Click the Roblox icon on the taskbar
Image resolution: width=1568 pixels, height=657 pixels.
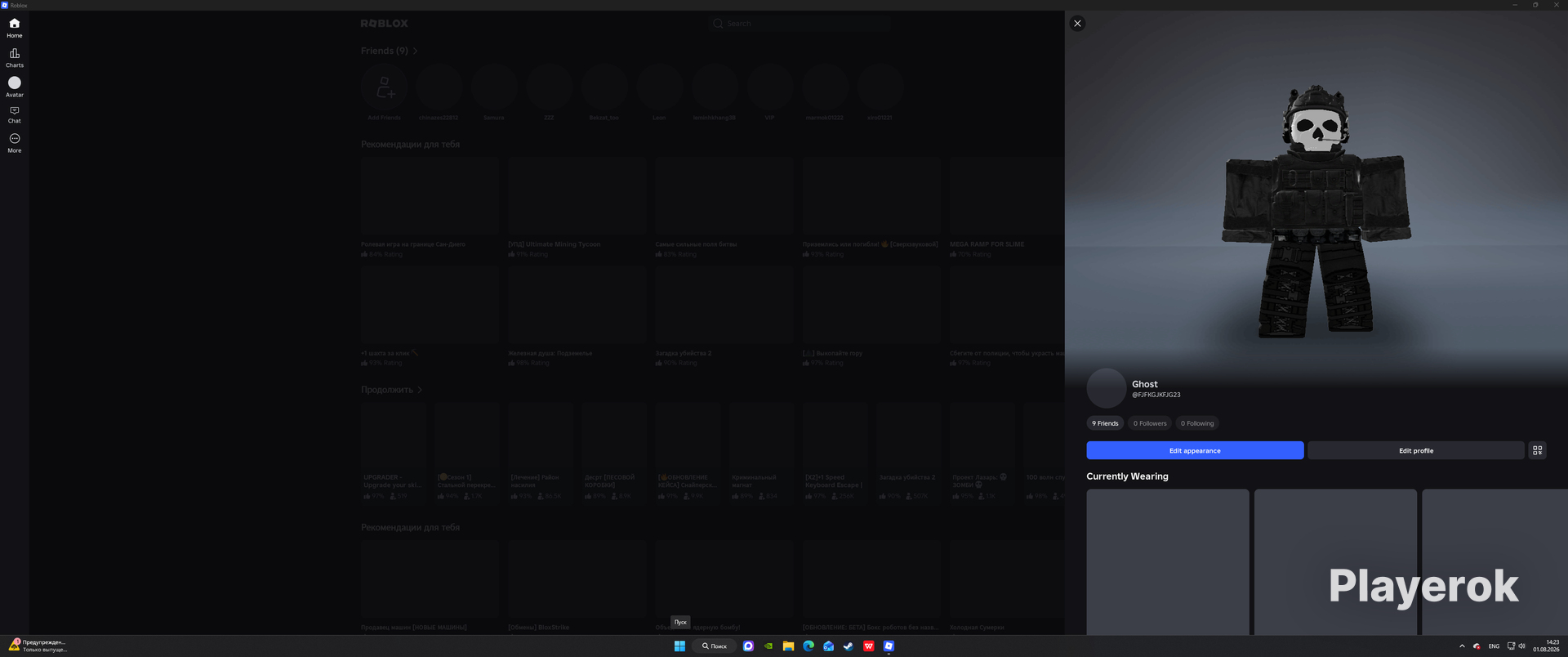point(889,646)
